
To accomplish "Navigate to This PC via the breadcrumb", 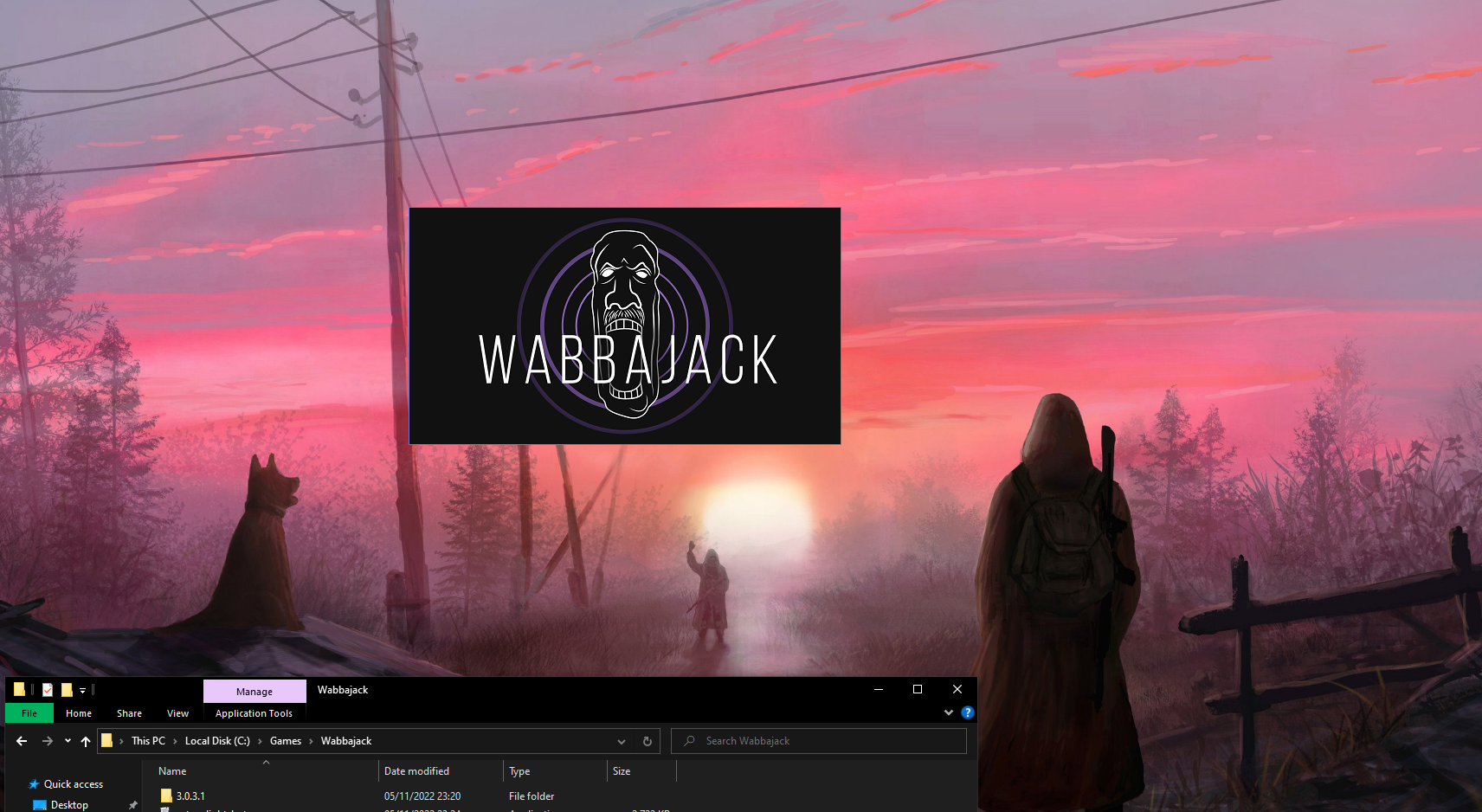I will 148,741.
